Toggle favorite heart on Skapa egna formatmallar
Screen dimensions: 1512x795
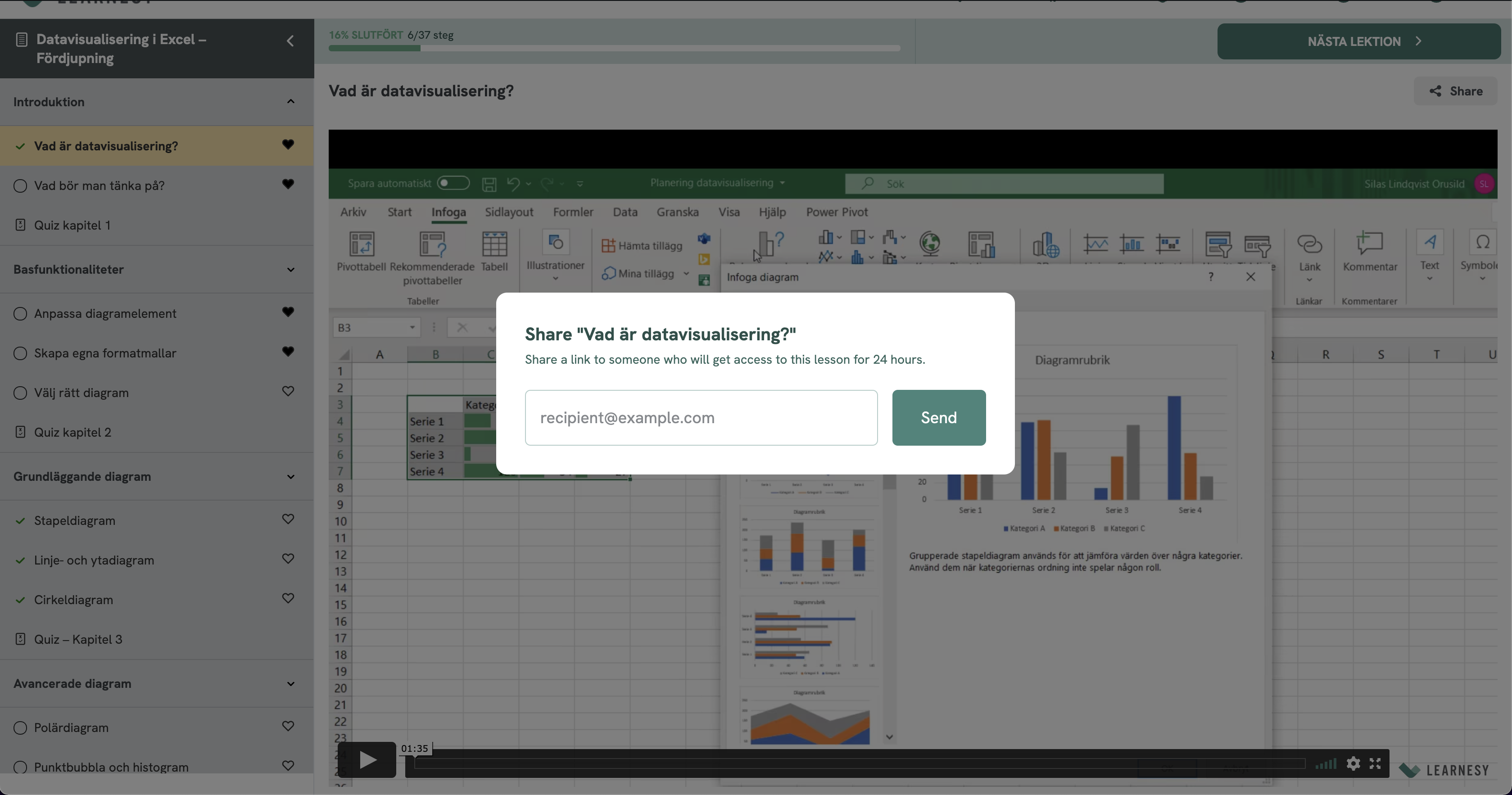click(288, 351)
